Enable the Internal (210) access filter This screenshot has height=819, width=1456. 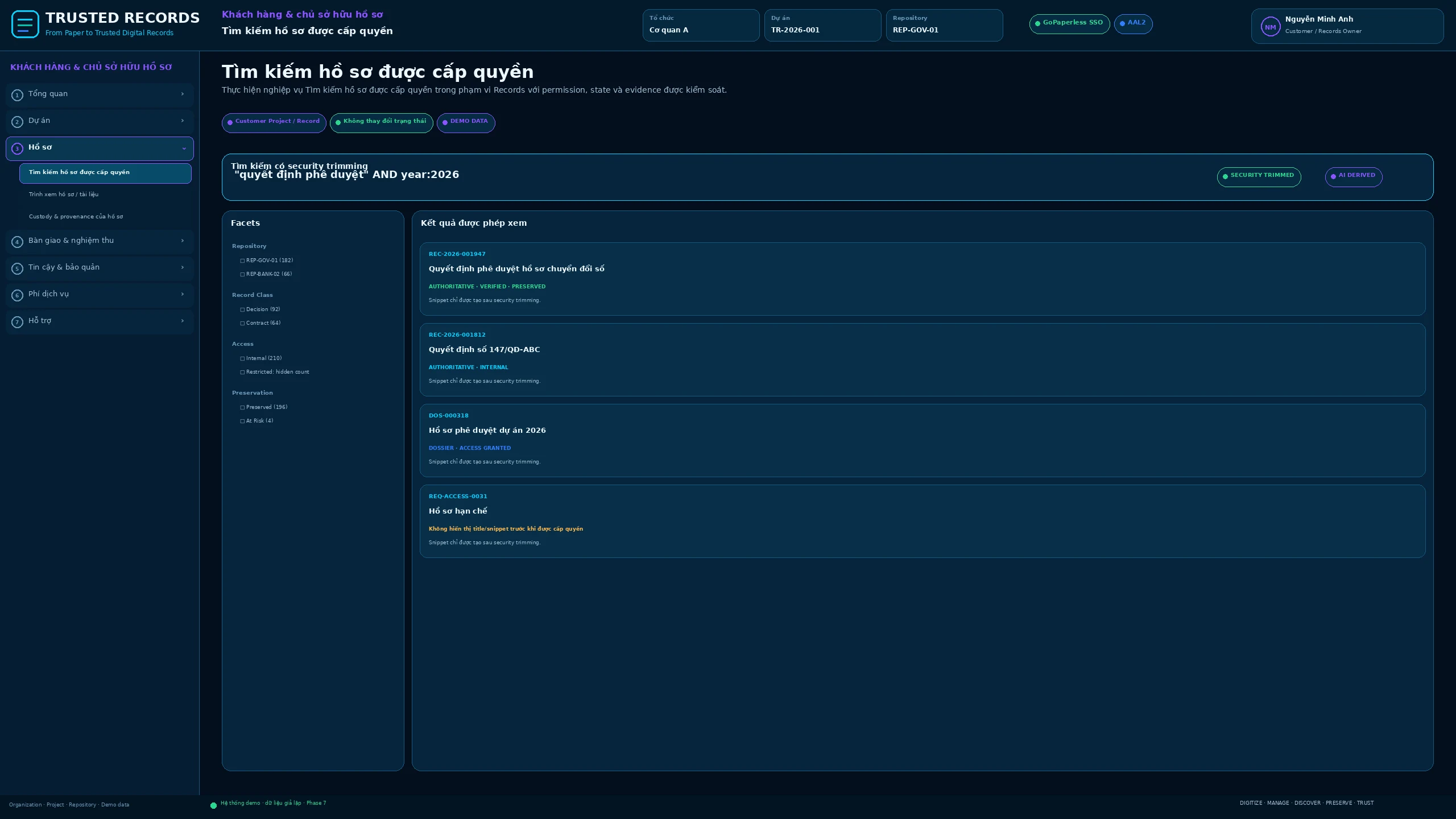pos(242,359)
